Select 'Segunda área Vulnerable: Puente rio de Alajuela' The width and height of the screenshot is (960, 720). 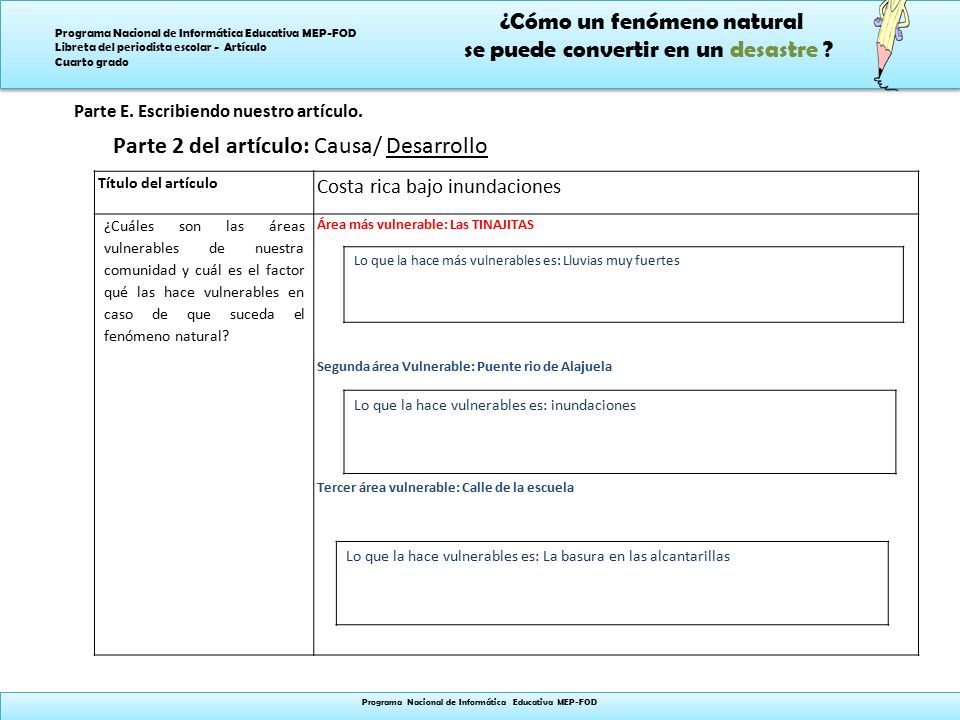(464, 367)
